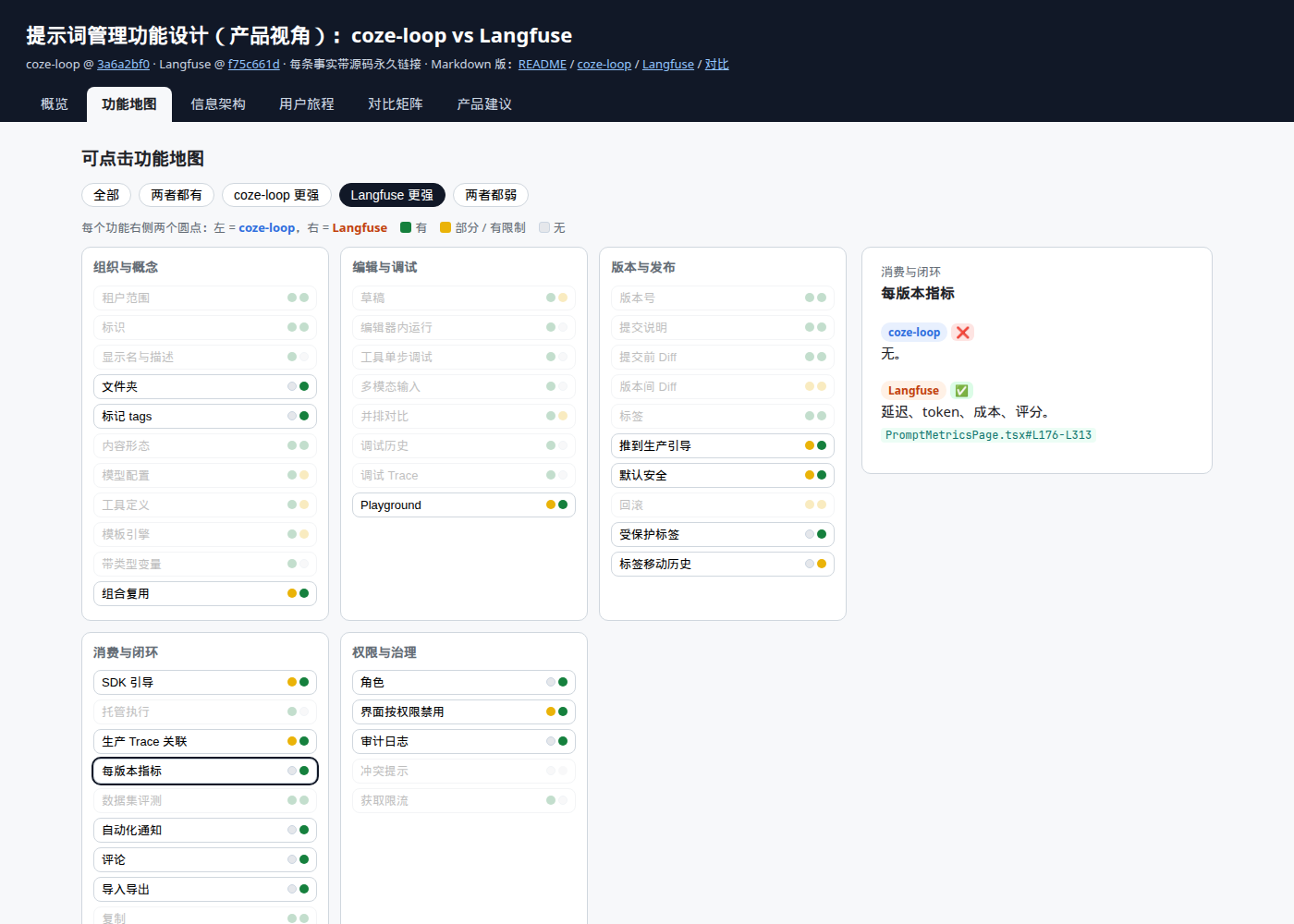
Task: Select the 审计日志 feature item
Action: click(464, 741)
